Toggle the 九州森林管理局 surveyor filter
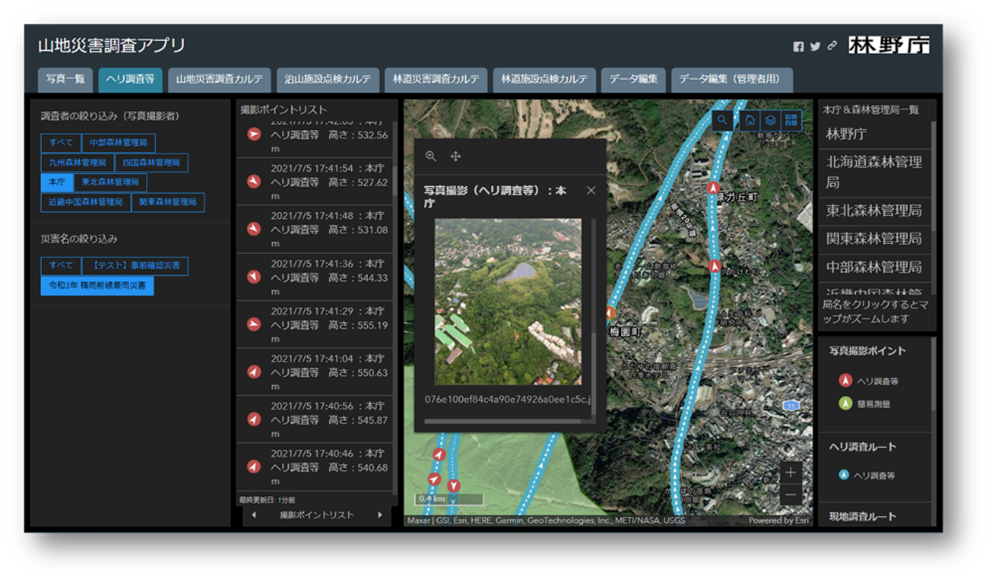Screen dimensions: 992x582 coord(77,163)
